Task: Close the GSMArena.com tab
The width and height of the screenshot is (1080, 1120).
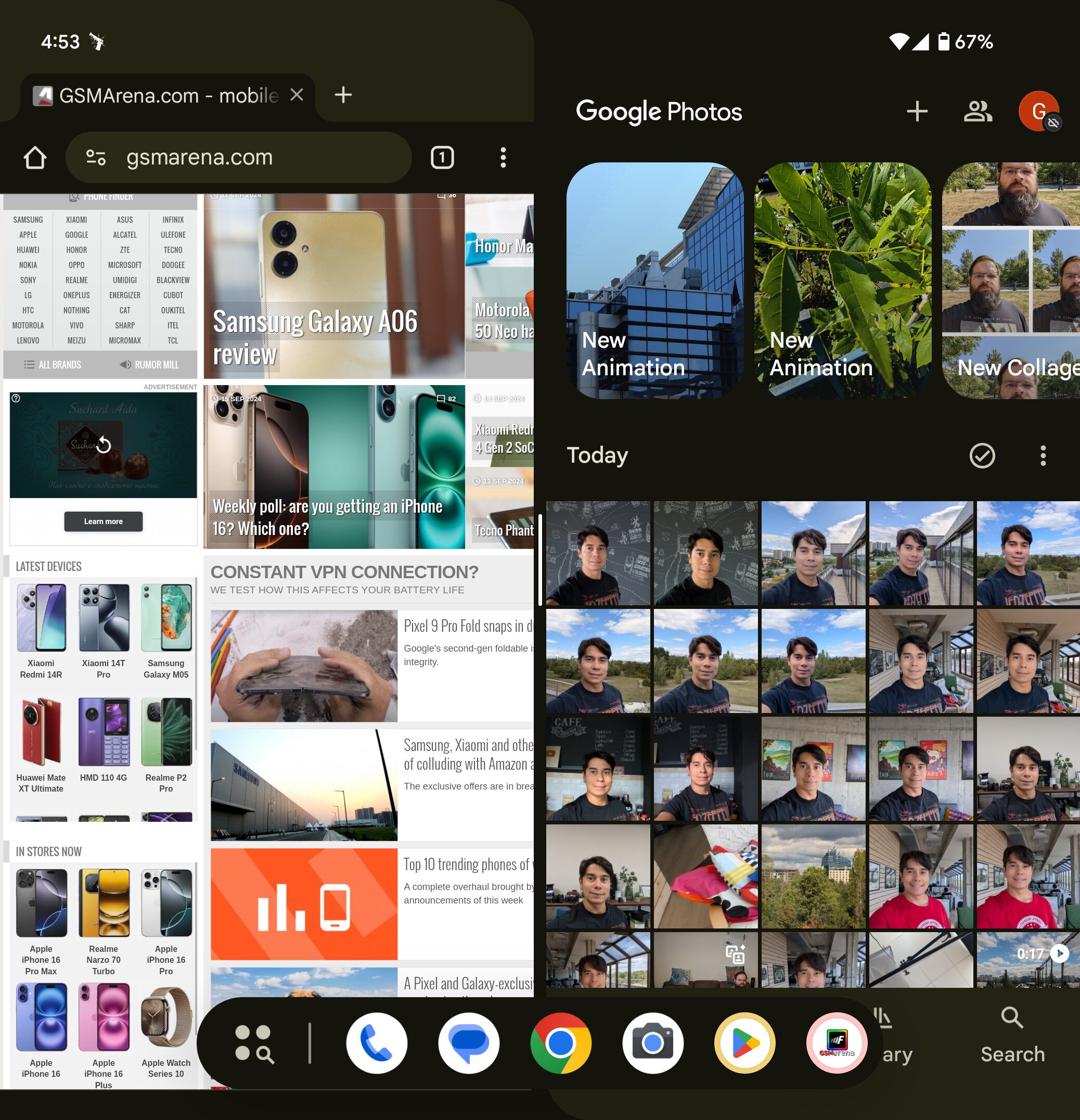Action: pyautogui.click(x=297, y=95)
